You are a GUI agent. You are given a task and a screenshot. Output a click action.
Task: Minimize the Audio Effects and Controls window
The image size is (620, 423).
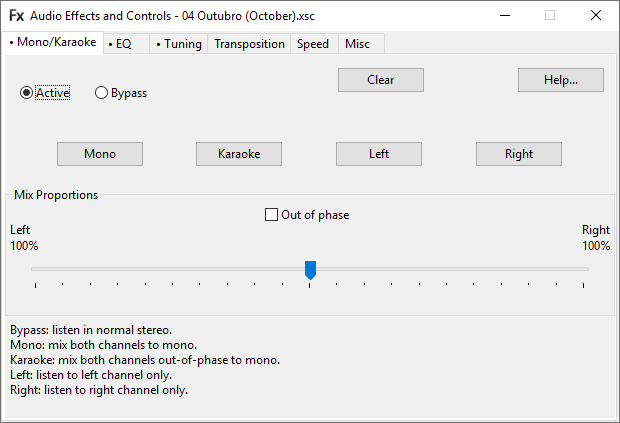pyautogui.click(x=503, y=15)
